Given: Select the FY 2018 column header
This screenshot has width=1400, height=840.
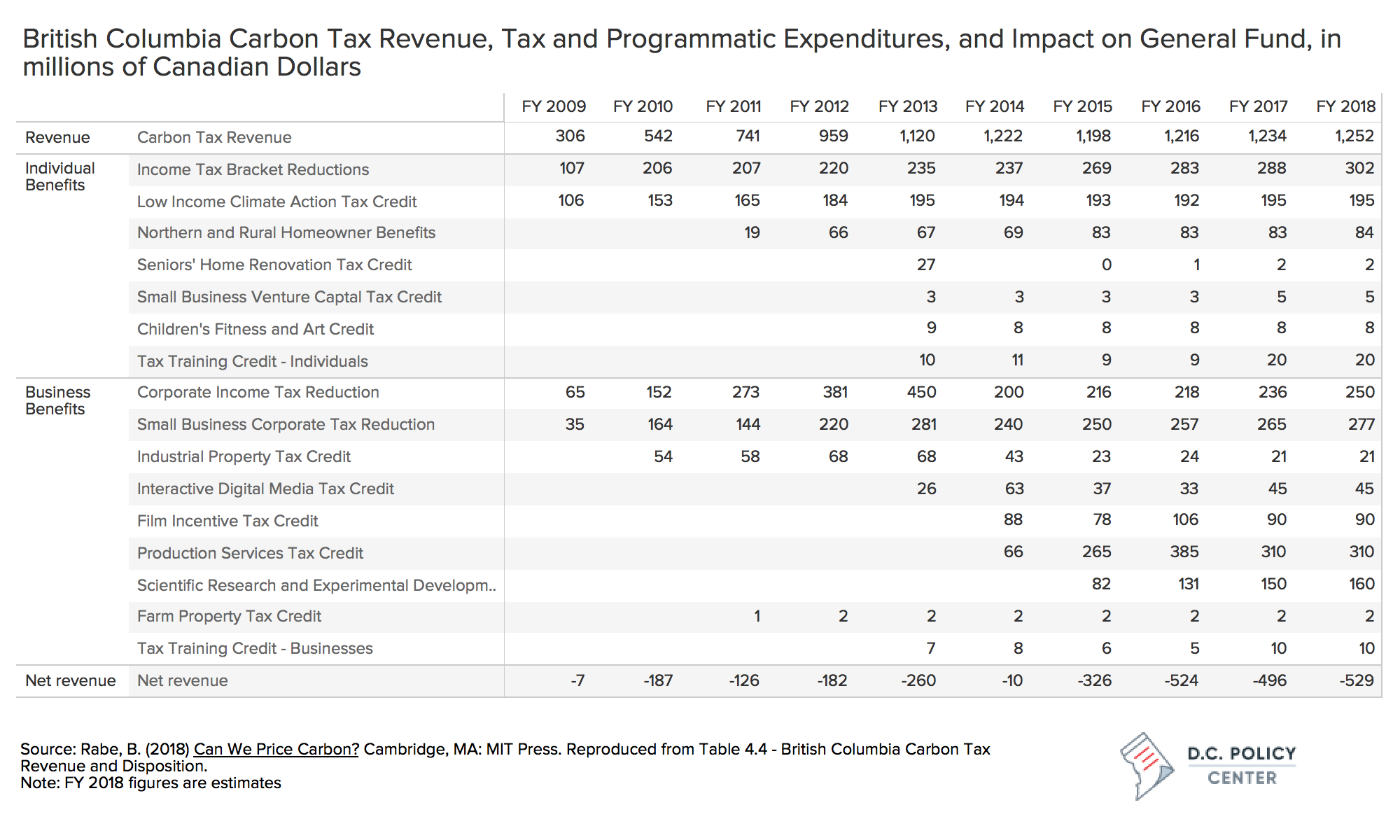Looking at the screenshot, I should pos(1346,106).
